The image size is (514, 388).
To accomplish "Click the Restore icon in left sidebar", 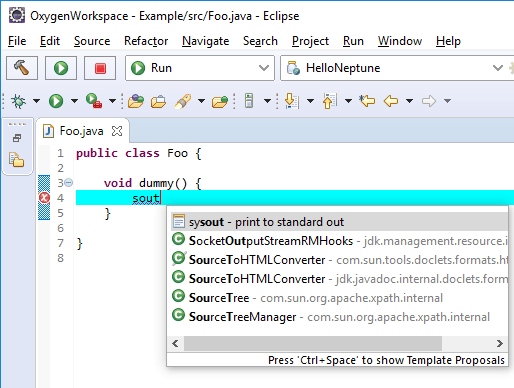I will [x=17, y=138].
